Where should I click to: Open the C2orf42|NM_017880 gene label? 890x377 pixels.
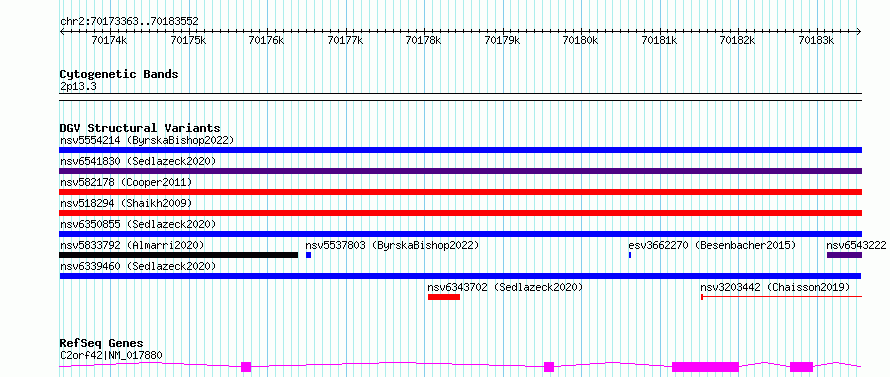click(111, 356)
